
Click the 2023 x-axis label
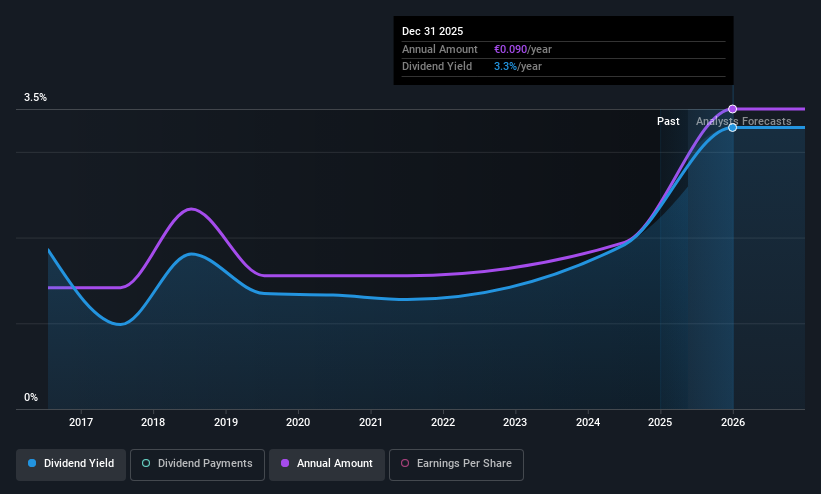click(515, 422)
